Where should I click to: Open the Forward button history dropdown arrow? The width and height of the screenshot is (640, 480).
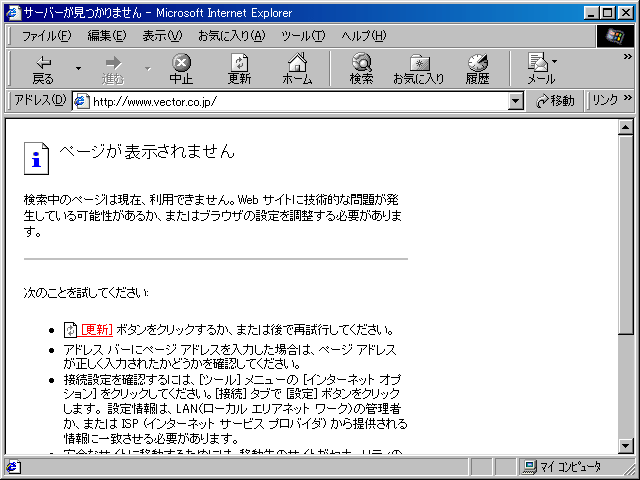148,69
